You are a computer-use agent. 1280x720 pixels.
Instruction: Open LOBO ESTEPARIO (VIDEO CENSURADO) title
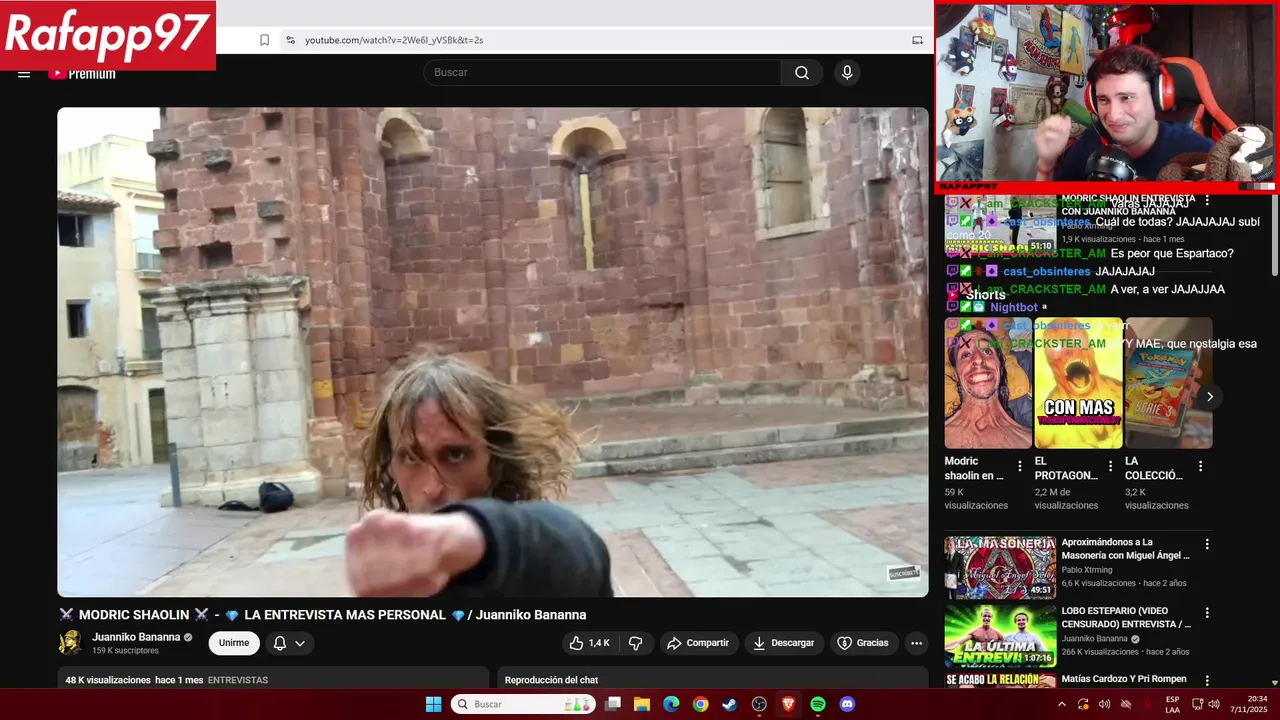point(1126,617)
